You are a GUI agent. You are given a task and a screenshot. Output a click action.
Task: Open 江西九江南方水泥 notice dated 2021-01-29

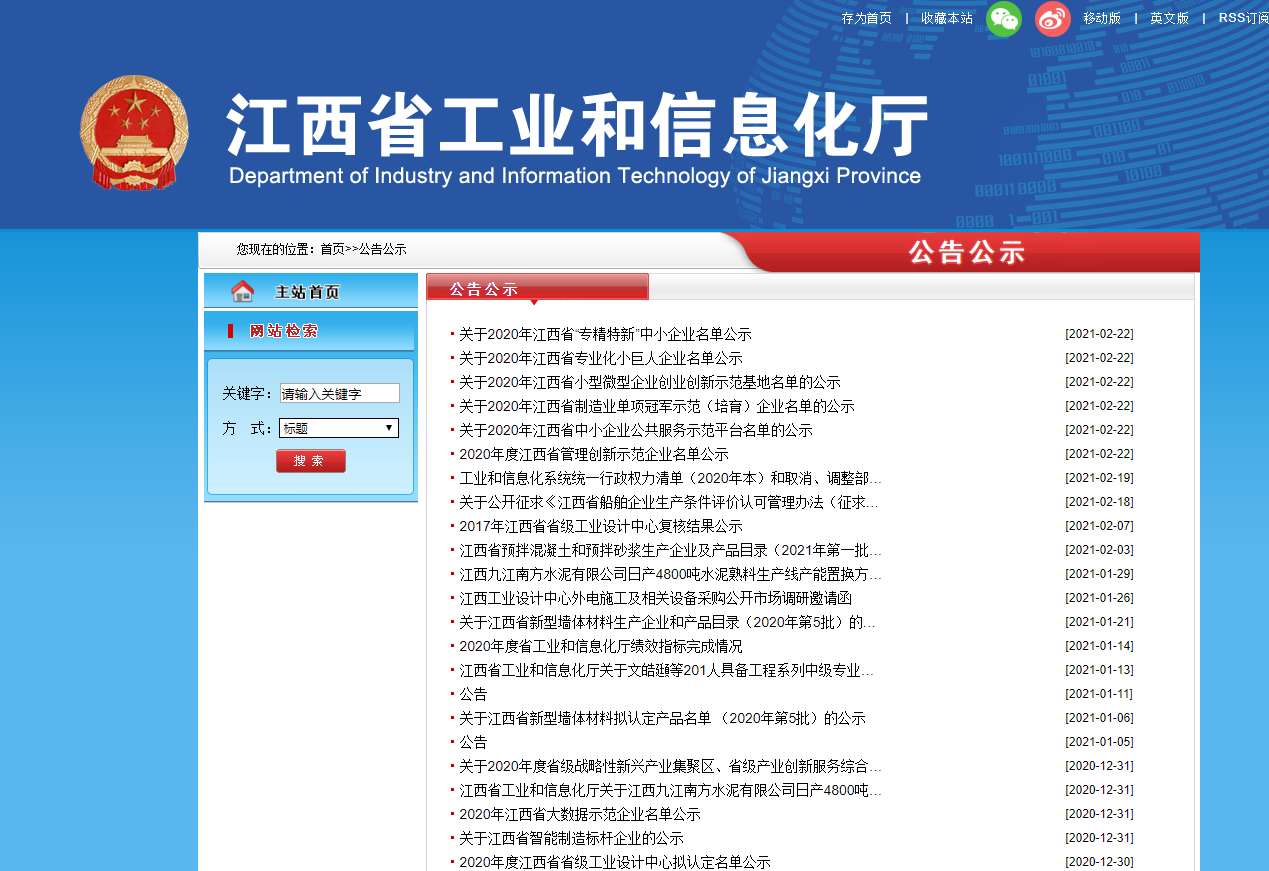pyautogui.click(x=670, y=574)
